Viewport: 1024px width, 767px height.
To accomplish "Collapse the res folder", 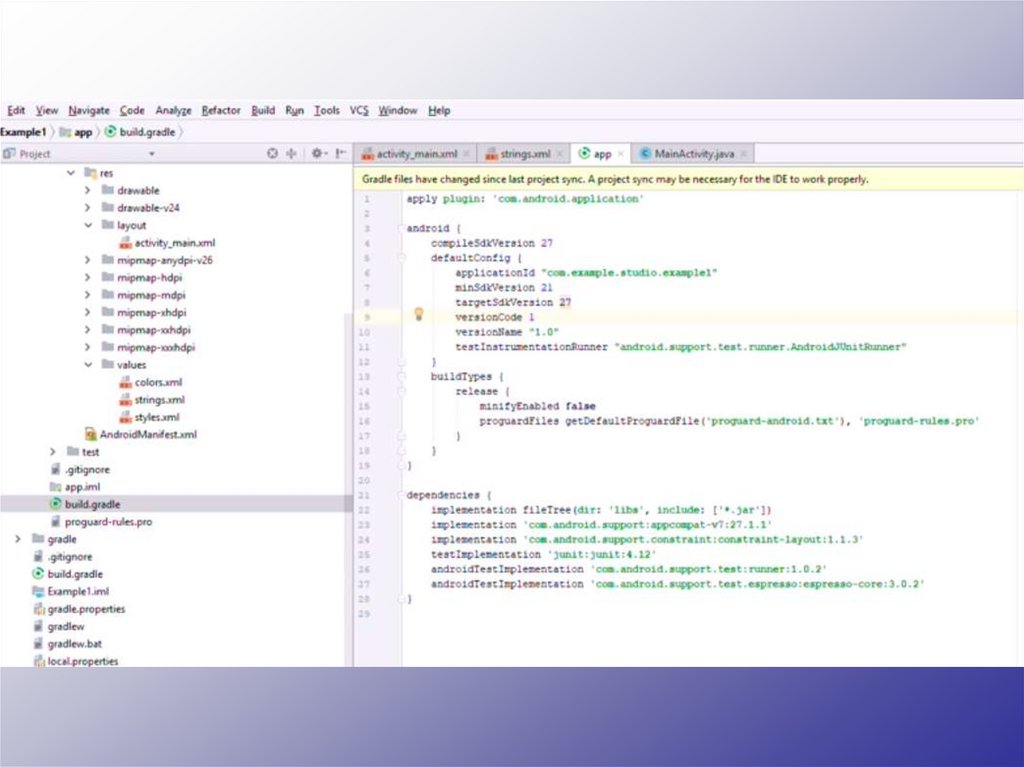I will 71,173.
